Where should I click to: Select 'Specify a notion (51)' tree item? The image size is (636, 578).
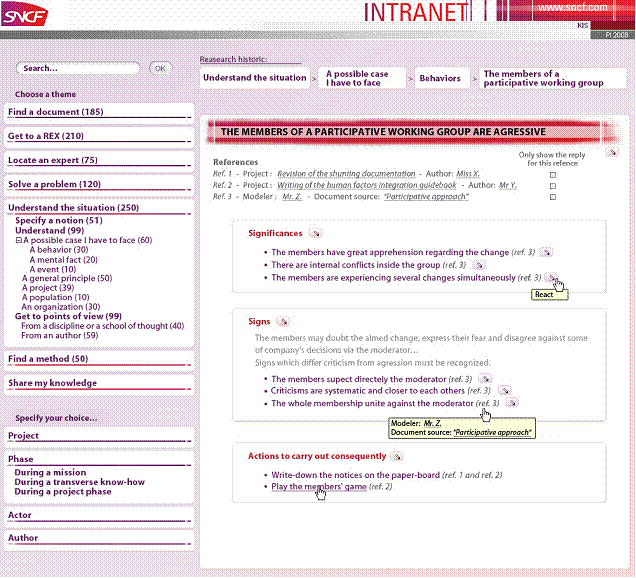(59, 221)
